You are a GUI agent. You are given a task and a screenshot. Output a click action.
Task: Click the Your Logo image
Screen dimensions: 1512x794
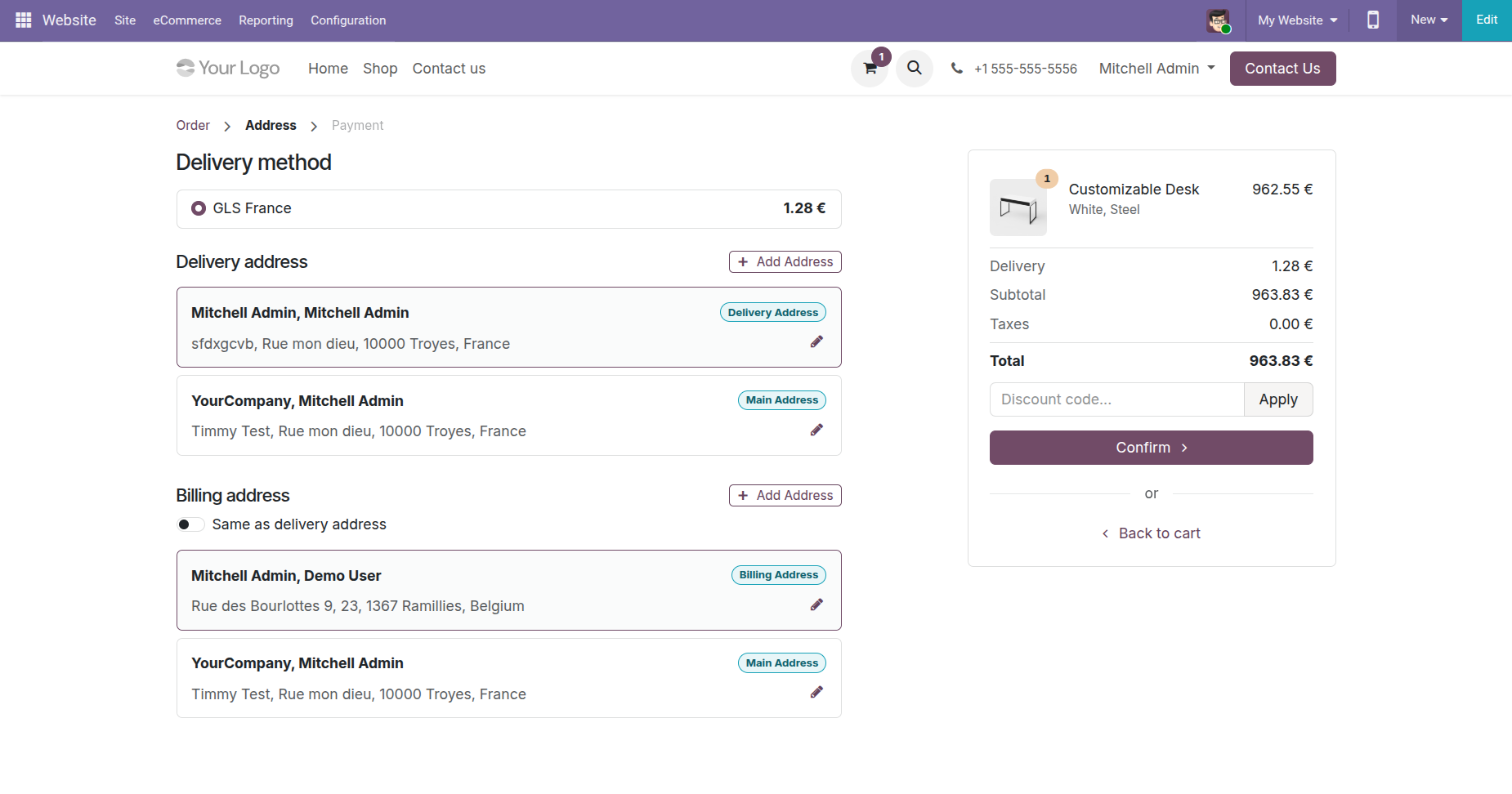pyautogui.click(x=228, y=68)
